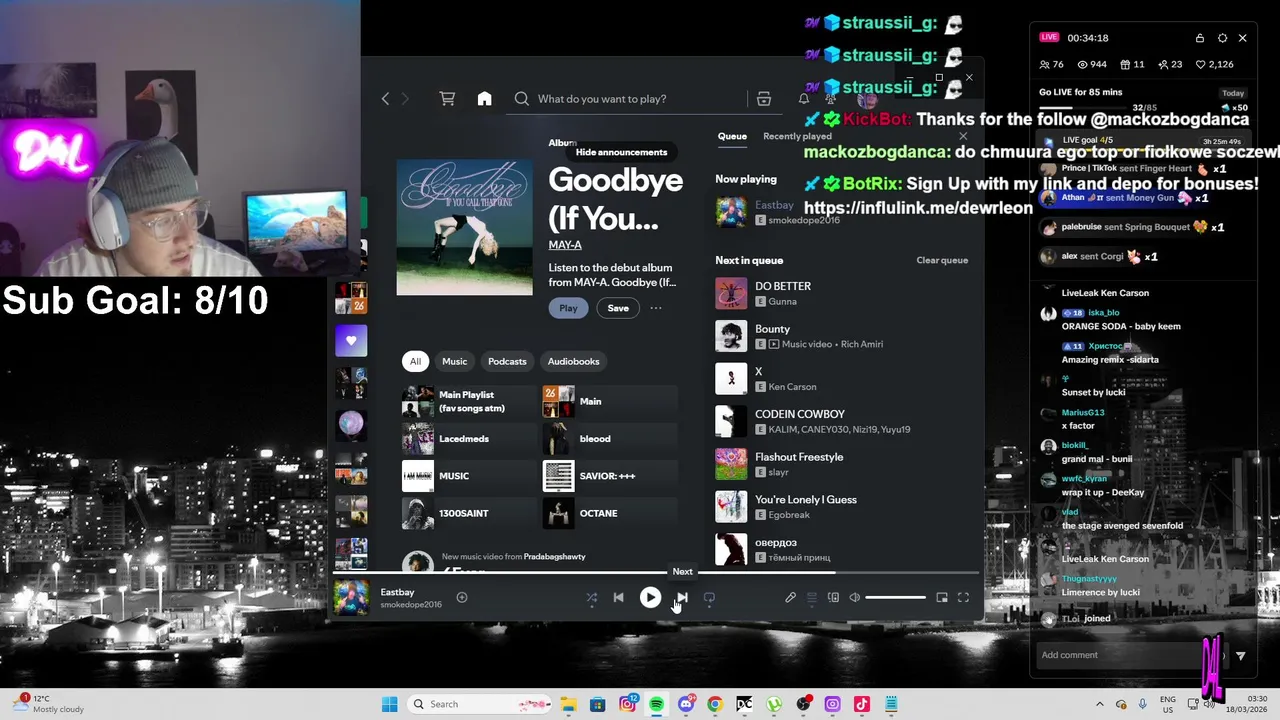Open the OCTANE tile
Image resolution: width=1280 pixels, height=720 pixels.
click(610, 513)
